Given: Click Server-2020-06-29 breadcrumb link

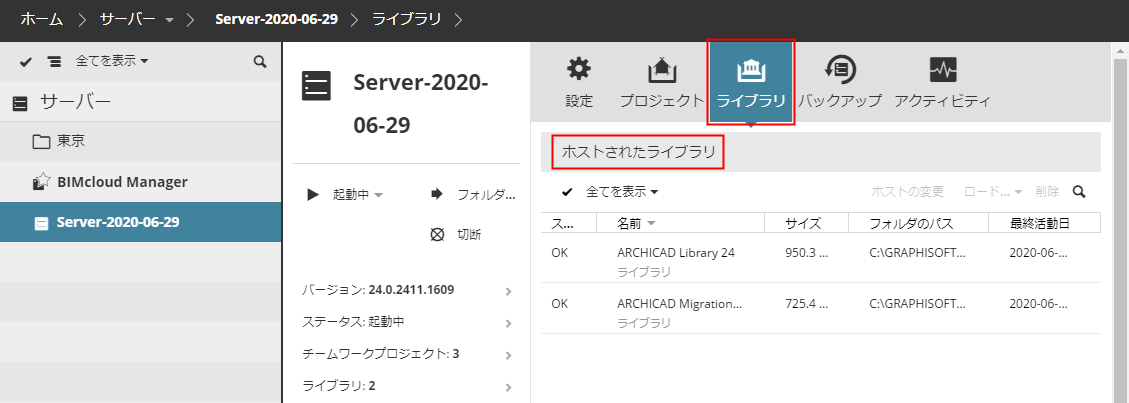Looking at the screenshot, I should tap(276, 19).
